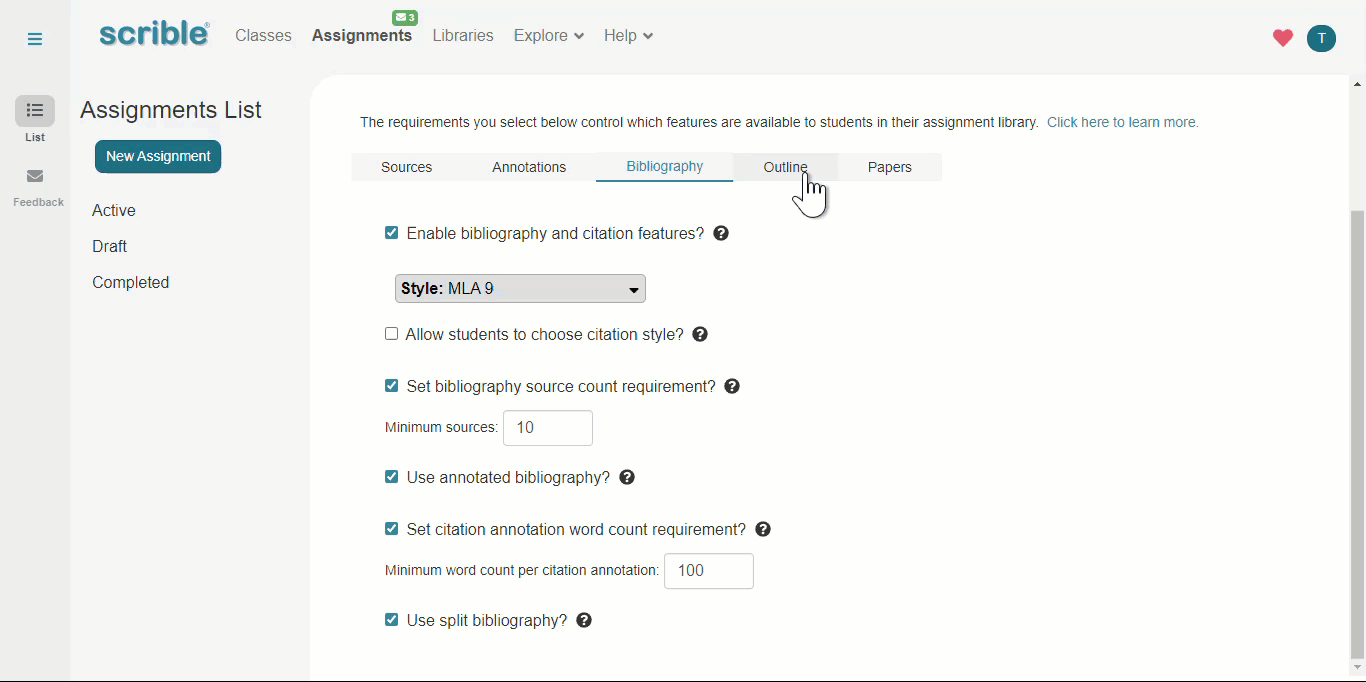Enable students to choose citation style
1366x682 pixels.
[x=391, y=333]
